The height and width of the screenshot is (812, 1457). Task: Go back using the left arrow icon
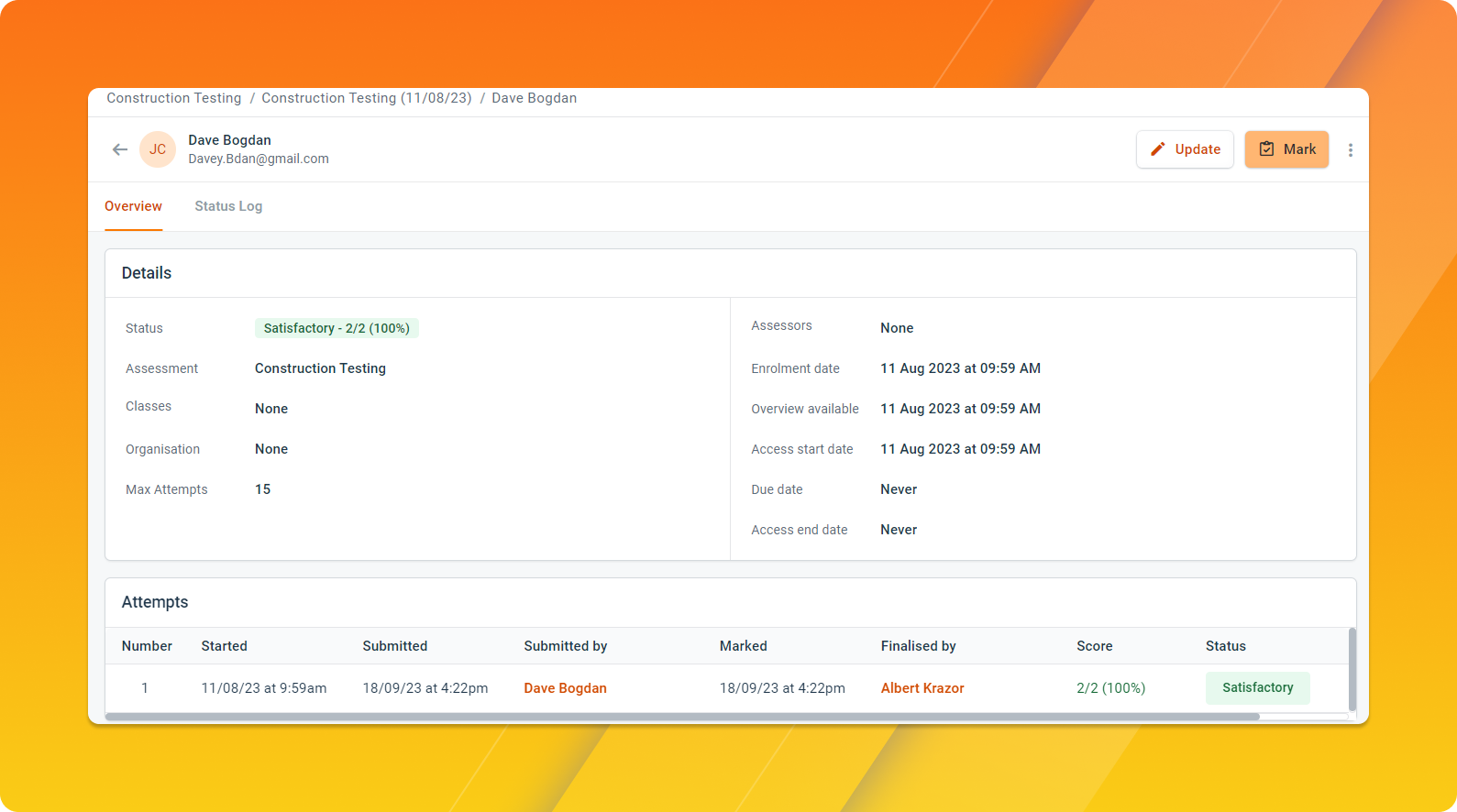point(120,149)
